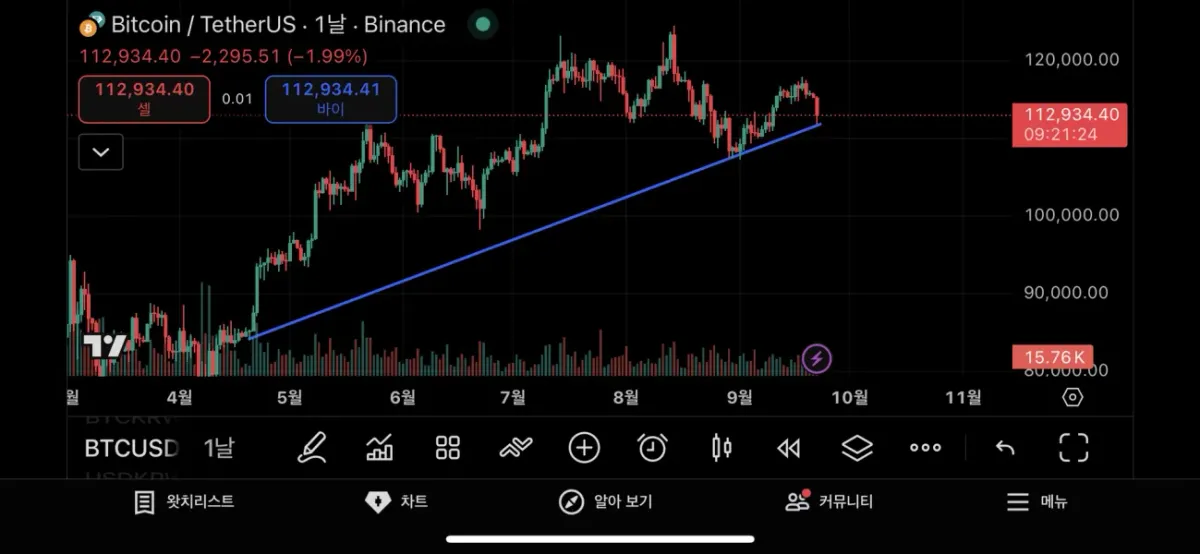
Task: Open the BTCUSD symbol search
Action: (x=131, y=447)
